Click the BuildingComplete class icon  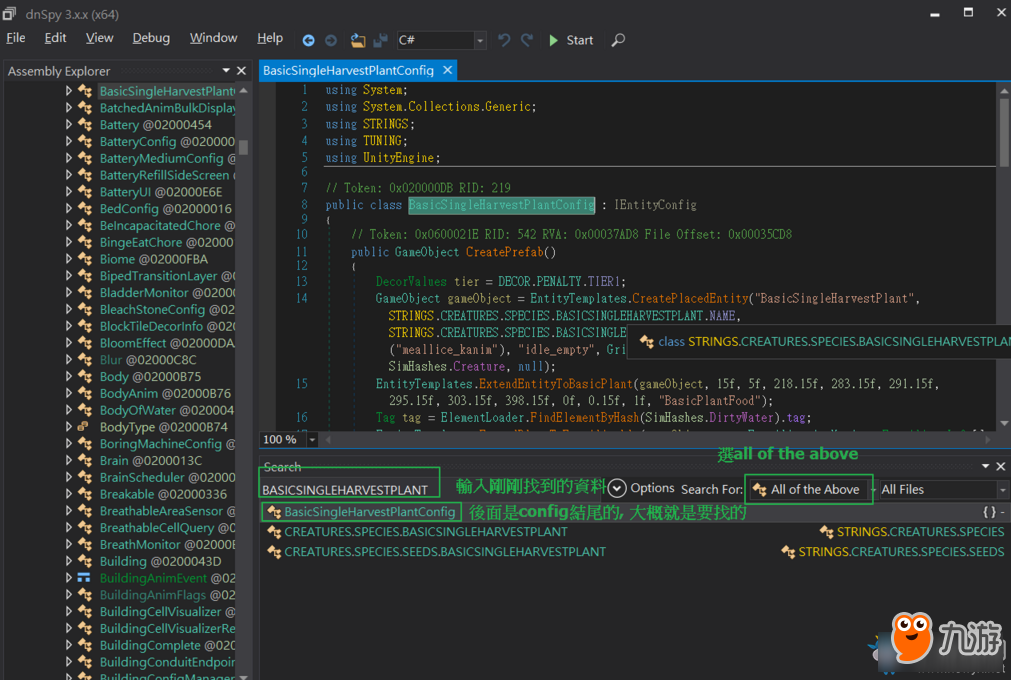(x=84, y=645)
